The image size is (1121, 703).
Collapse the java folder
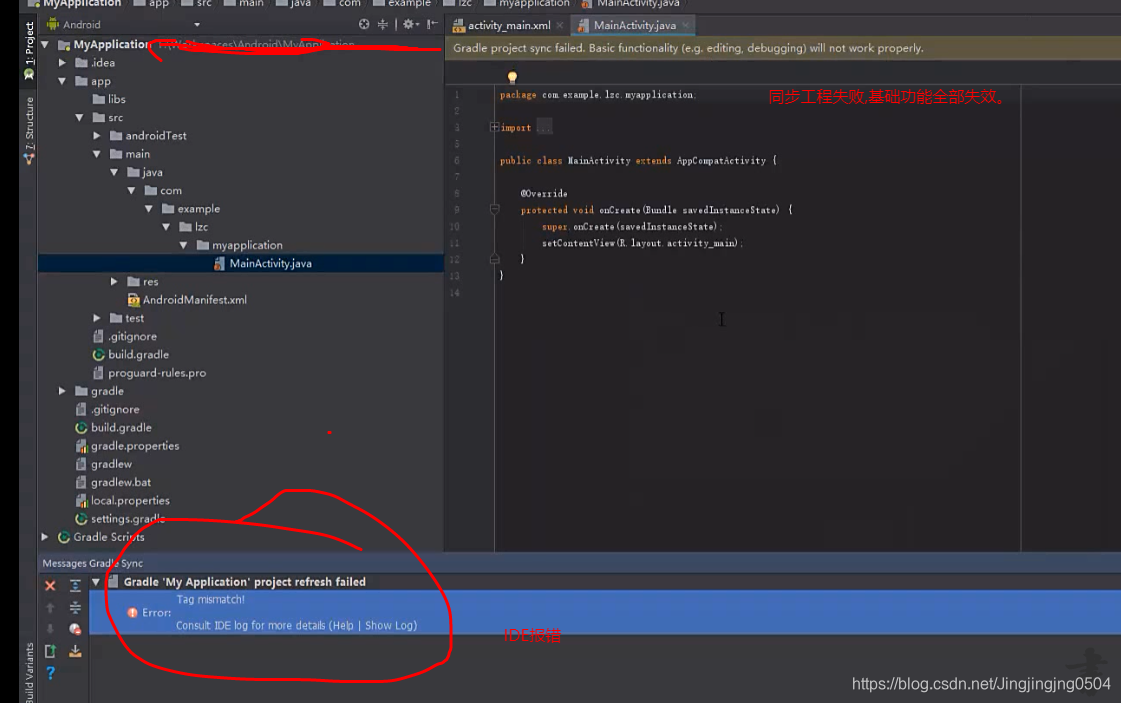pyautogui.click(x=114, y=172)
